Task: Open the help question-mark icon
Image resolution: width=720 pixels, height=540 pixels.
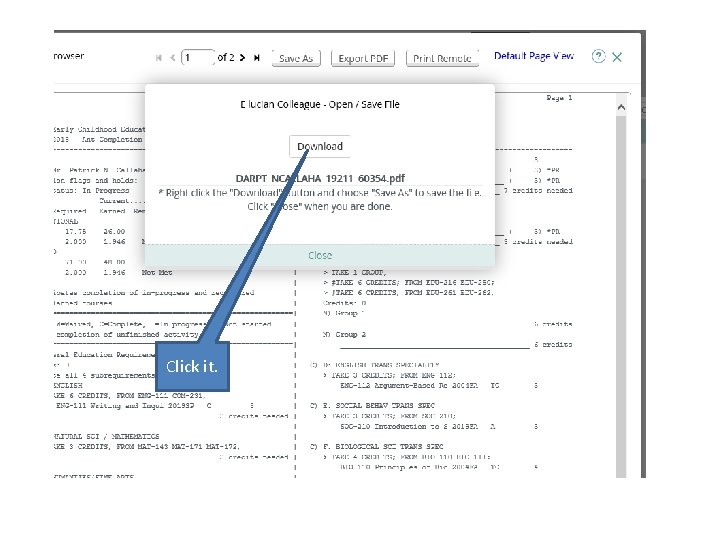Action: click(598, 56)
